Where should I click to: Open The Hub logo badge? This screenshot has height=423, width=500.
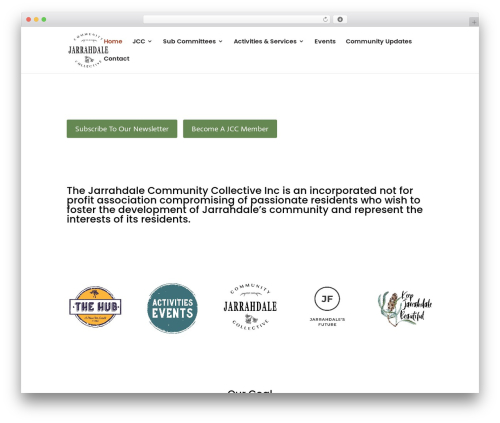[x=95, y=307]
